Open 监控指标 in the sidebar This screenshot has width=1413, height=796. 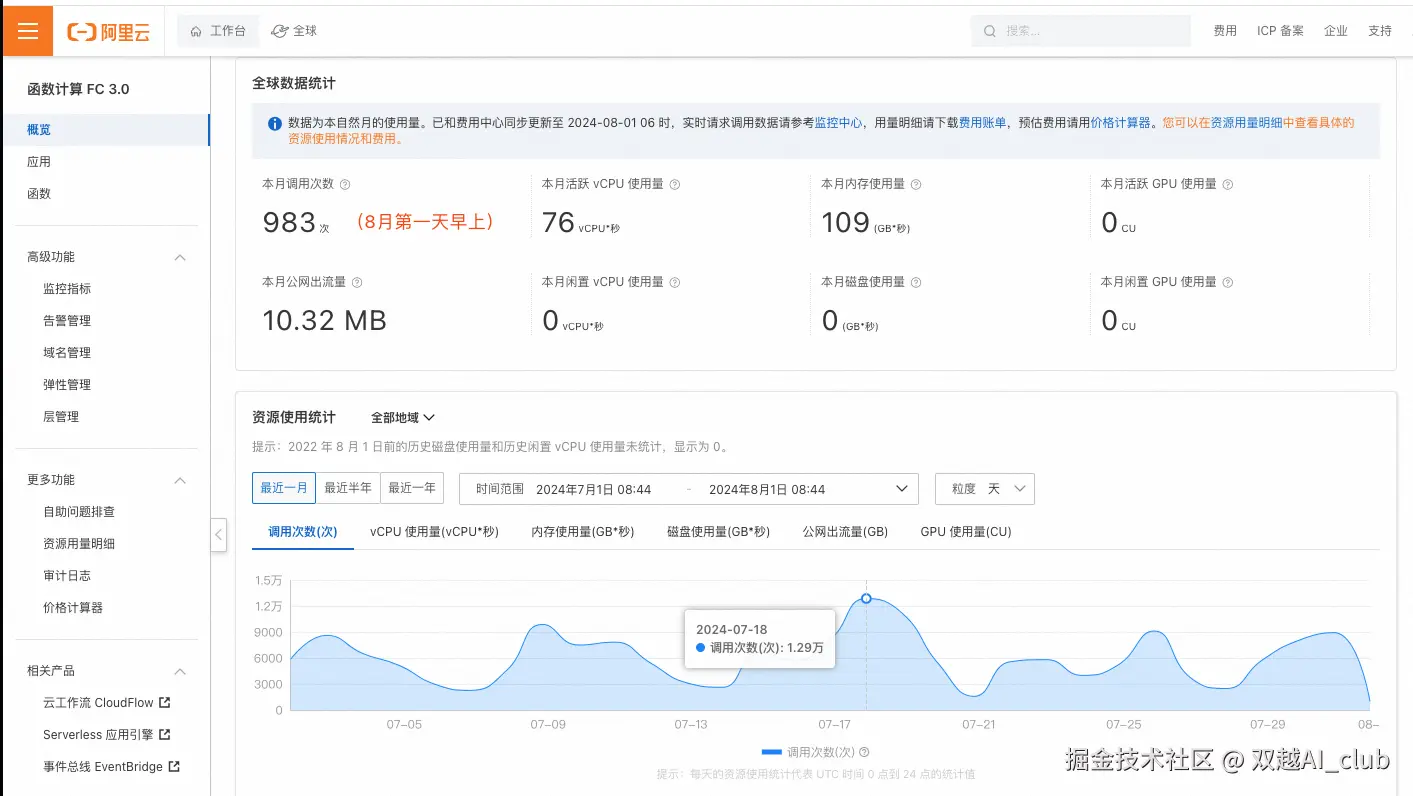[67, 289]
